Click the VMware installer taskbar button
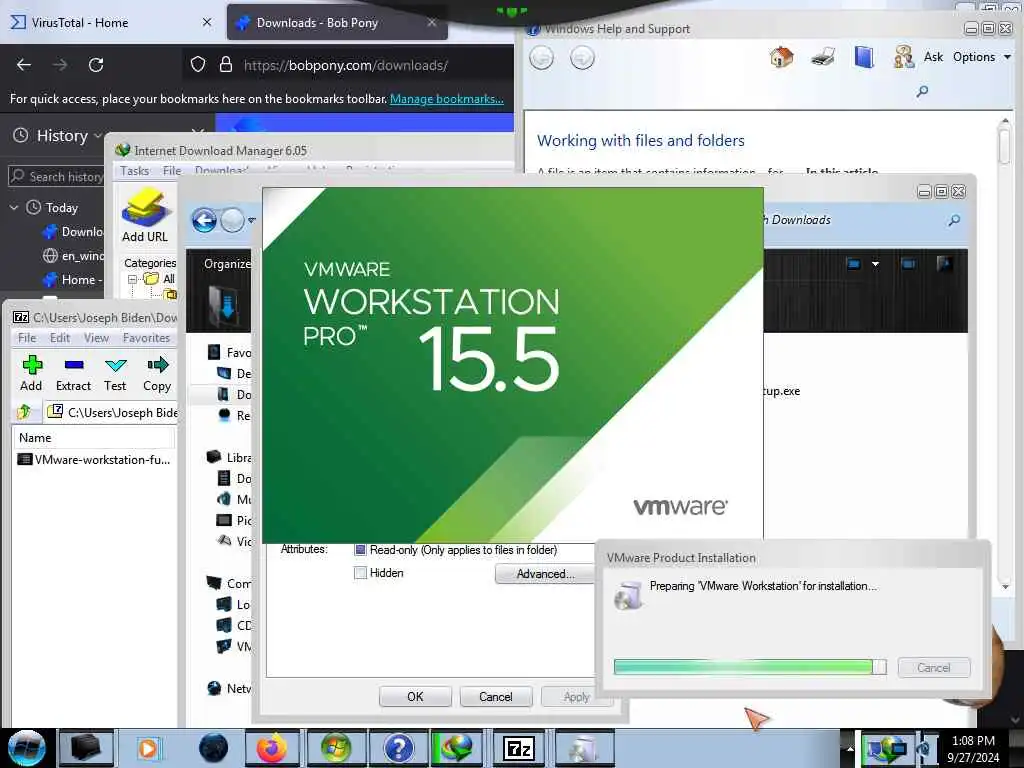Viewport: 1024px width, 768px height. [583, 748]
